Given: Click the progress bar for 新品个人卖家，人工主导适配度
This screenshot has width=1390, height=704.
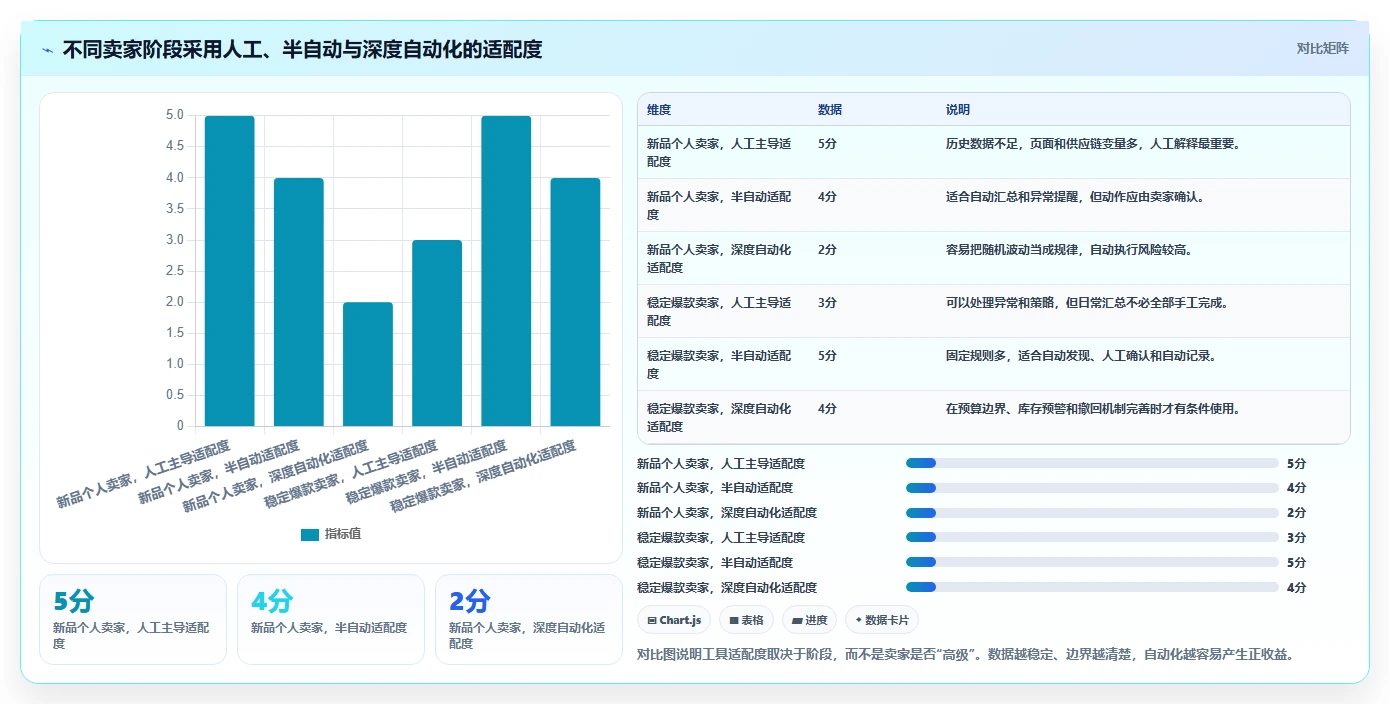Looking at the screenshot, I should coord(1092,463).
